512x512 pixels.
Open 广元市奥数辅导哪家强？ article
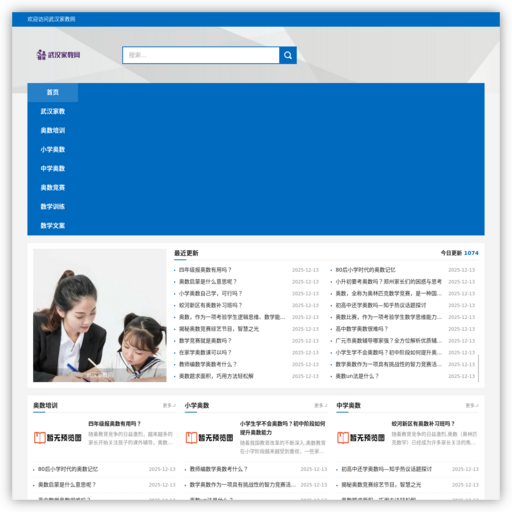(x=388, y=341)
